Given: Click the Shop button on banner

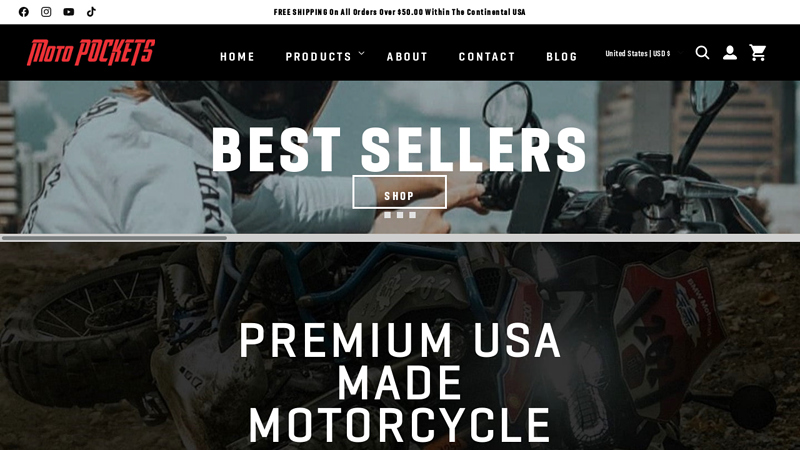Looking at the screenshot, I should (399, 192).
